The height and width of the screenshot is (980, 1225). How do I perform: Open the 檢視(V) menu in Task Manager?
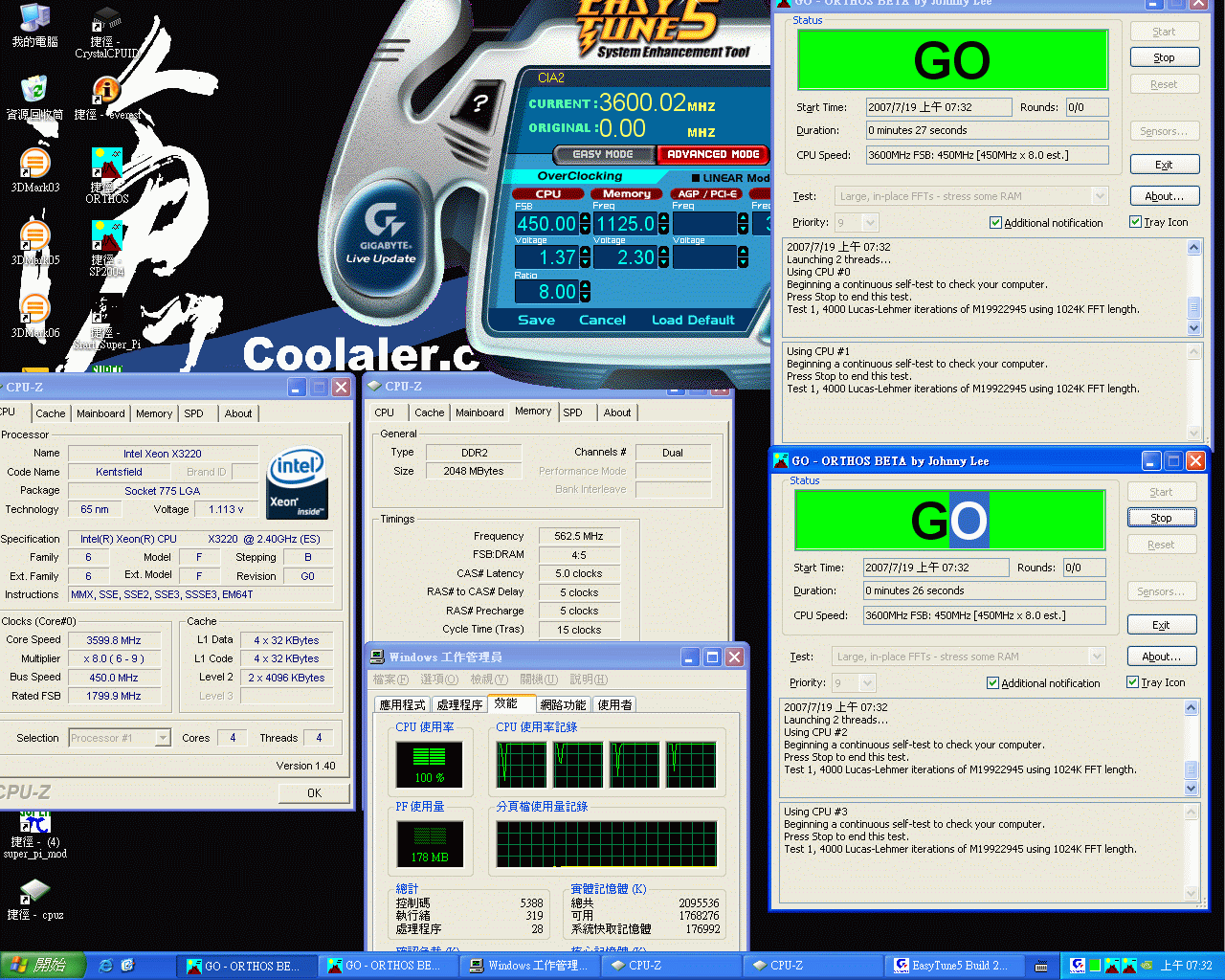(488, 679)
